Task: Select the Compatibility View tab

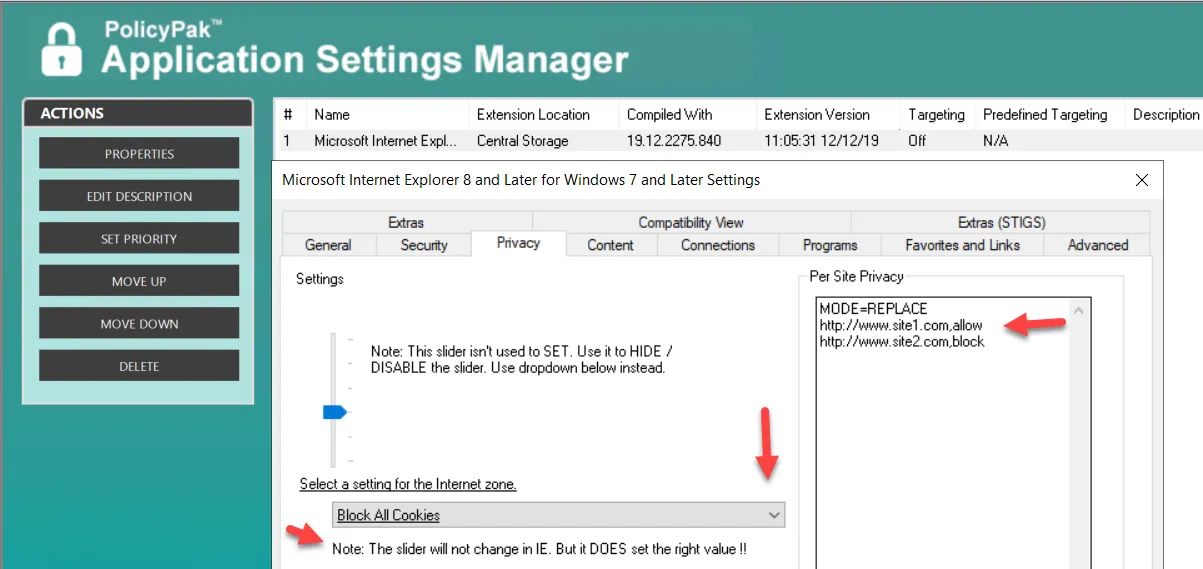Action: (691, 222)
